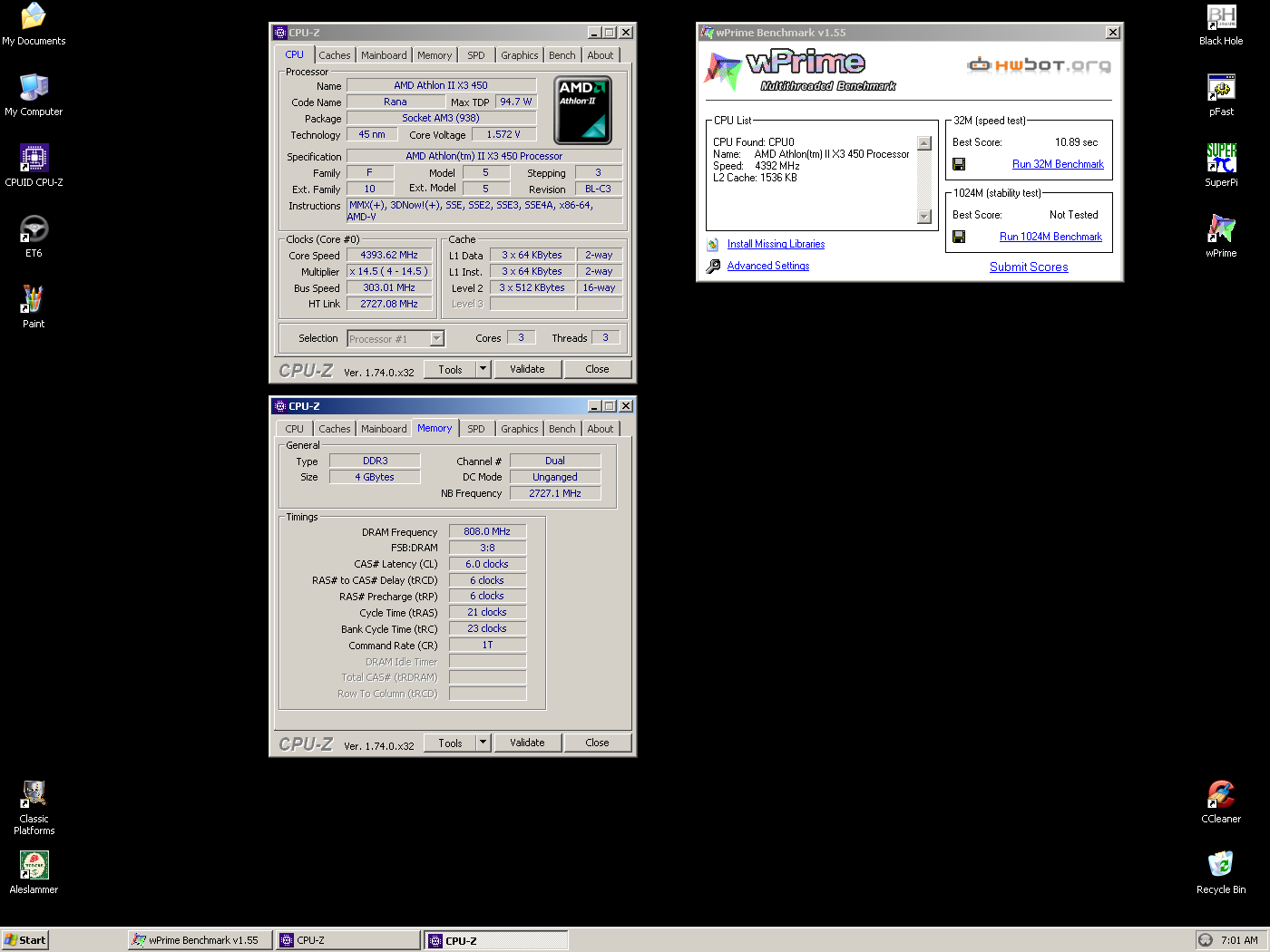Click Validate in top CPU-Z window
Viewport: 1270px width, 952px height.
click(x=527, y=369)
